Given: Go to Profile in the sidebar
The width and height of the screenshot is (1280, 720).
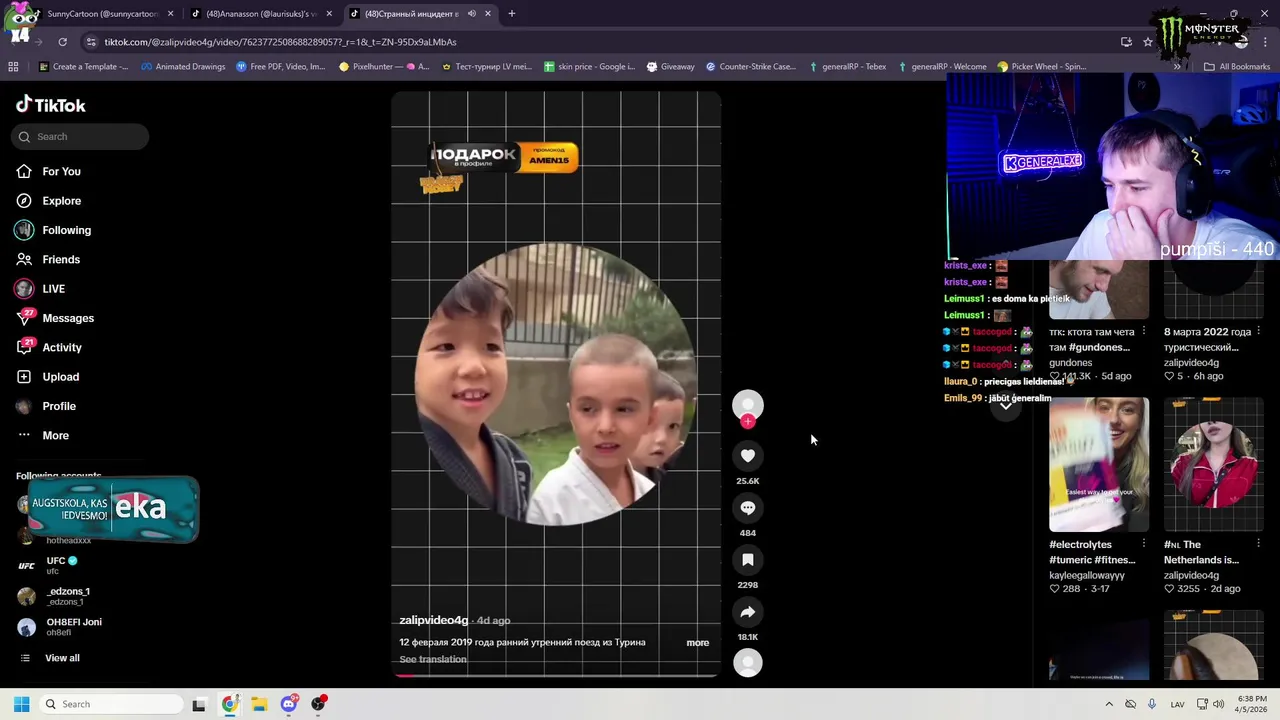Looking at the screenshot, I should (x=58, y=406).
